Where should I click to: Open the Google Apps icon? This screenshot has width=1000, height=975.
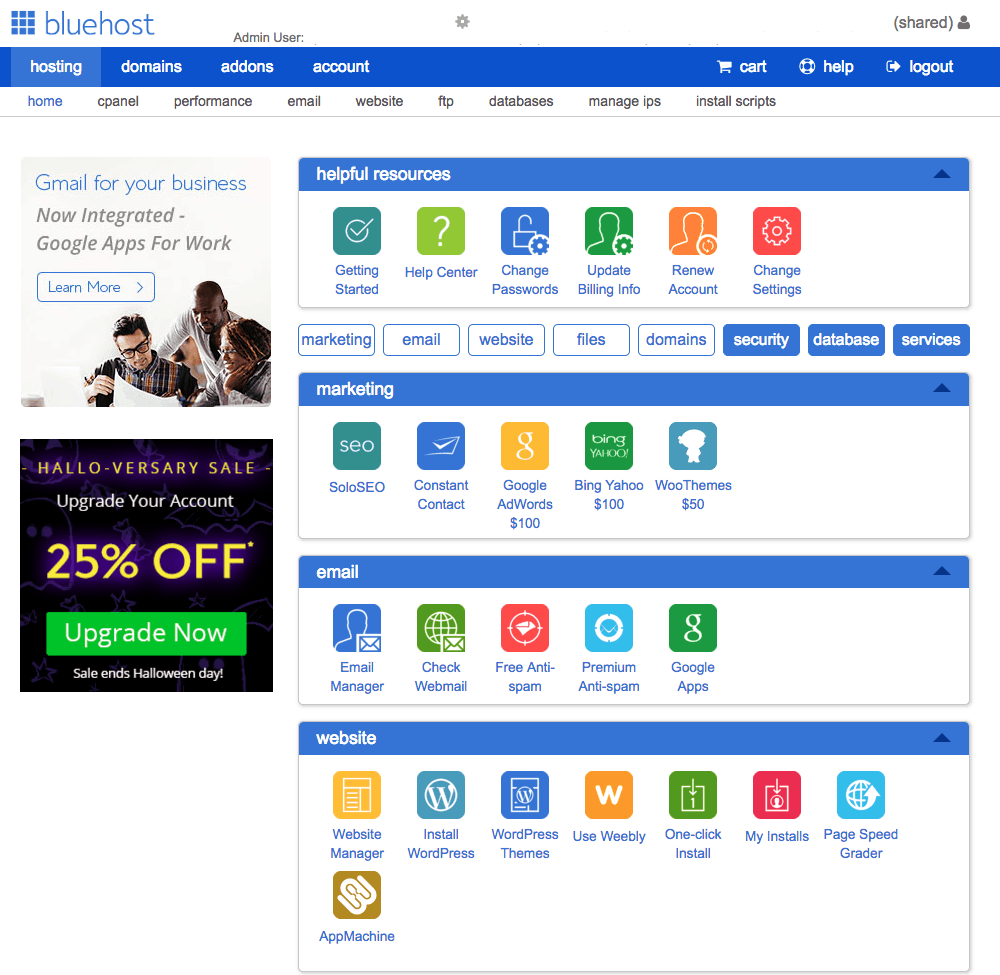(x=693, y=628)
